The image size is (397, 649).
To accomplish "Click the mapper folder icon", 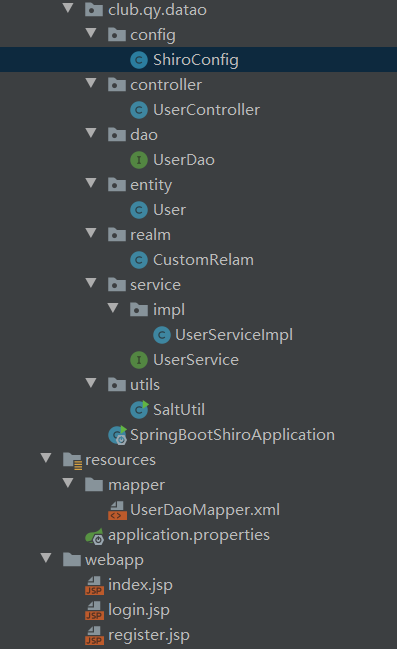I will click(x=94, y=485).
